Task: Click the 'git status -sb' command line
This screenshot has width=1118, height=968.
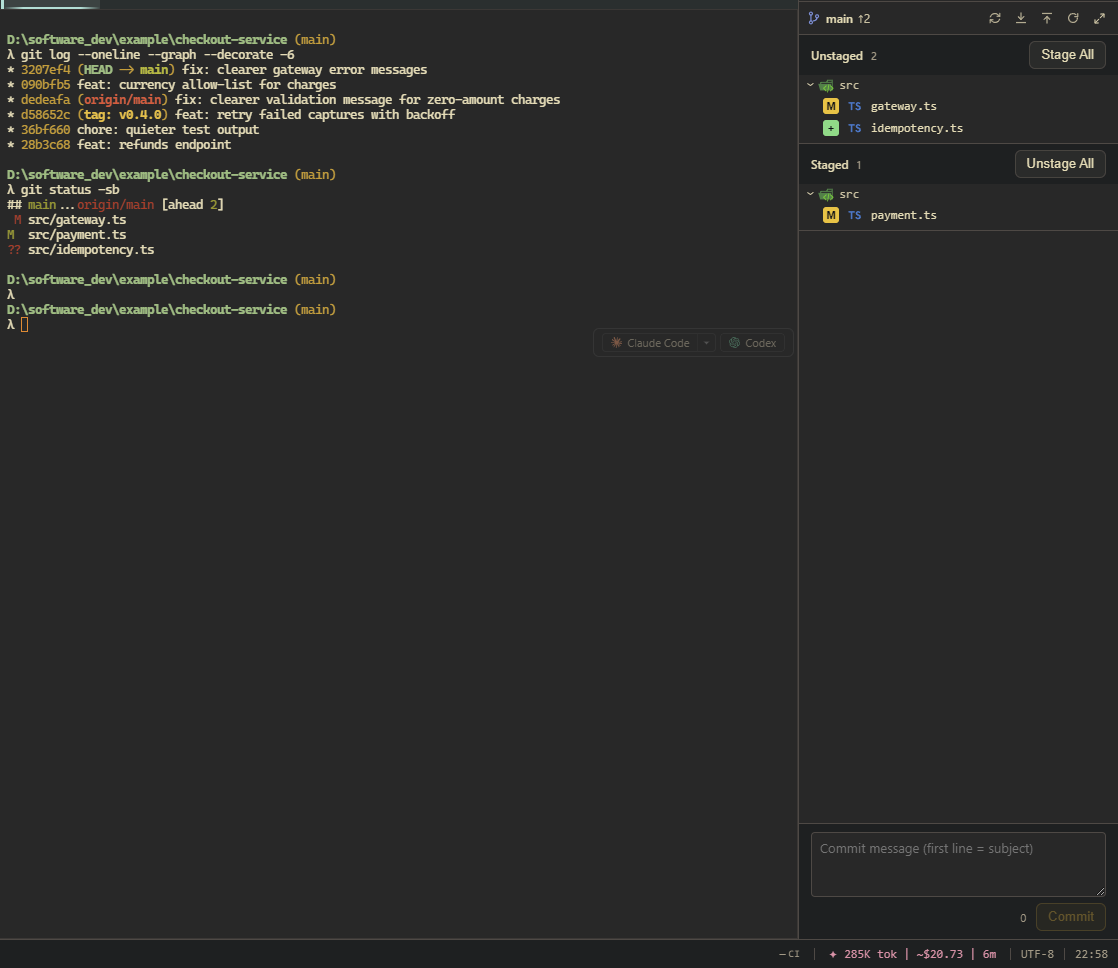Action: (70, 190)
